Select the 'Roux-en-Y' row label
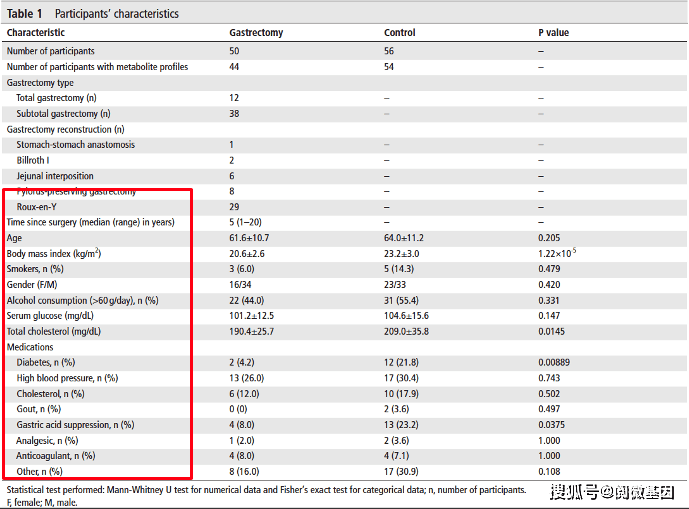The width and height of the screenshot is (689, 509). pyautogui.click(x=39, y=207)
